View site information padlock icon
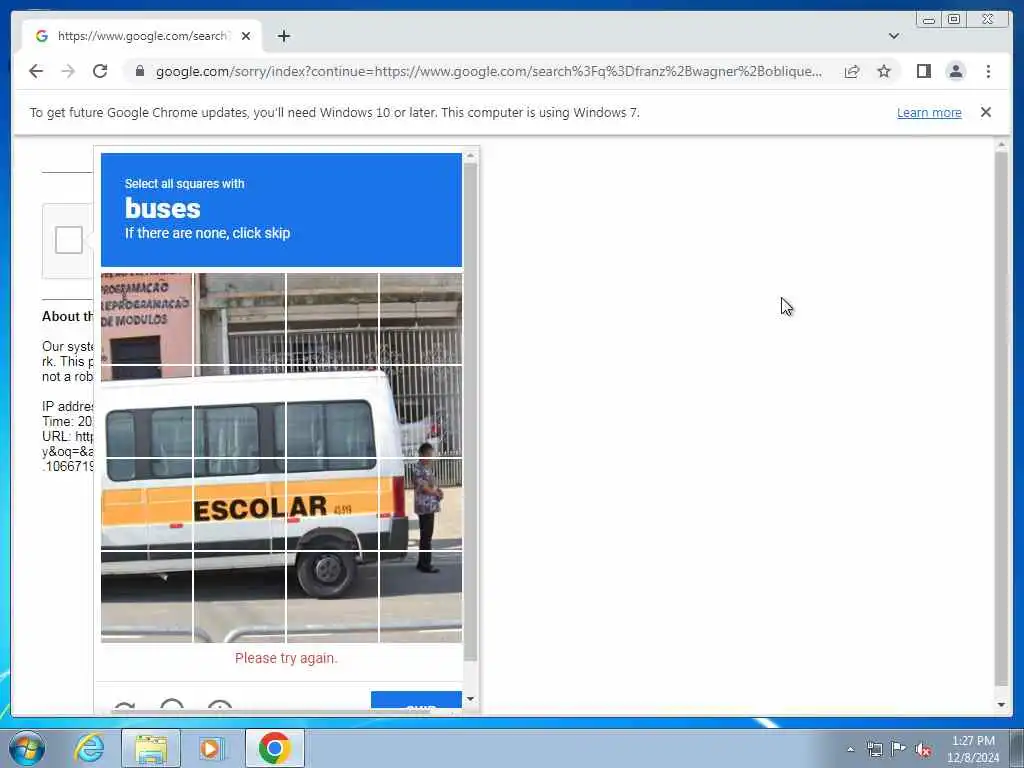 click(140, 71)
